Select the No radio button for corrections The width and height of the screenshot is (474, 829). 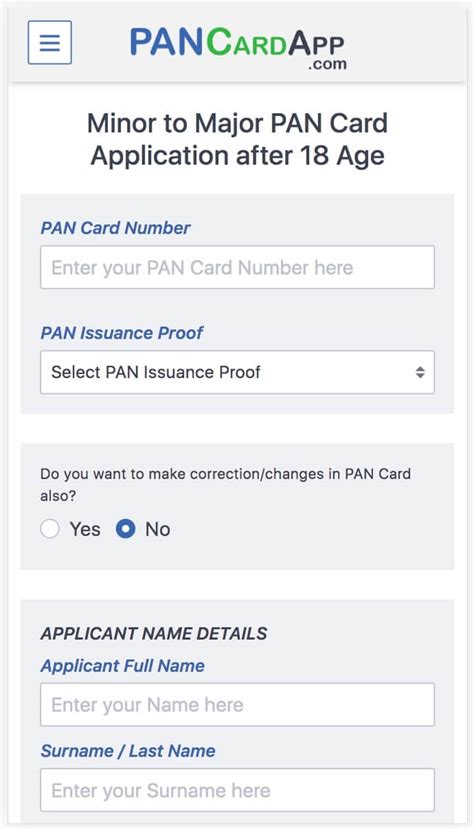click(x=126, y=529)
